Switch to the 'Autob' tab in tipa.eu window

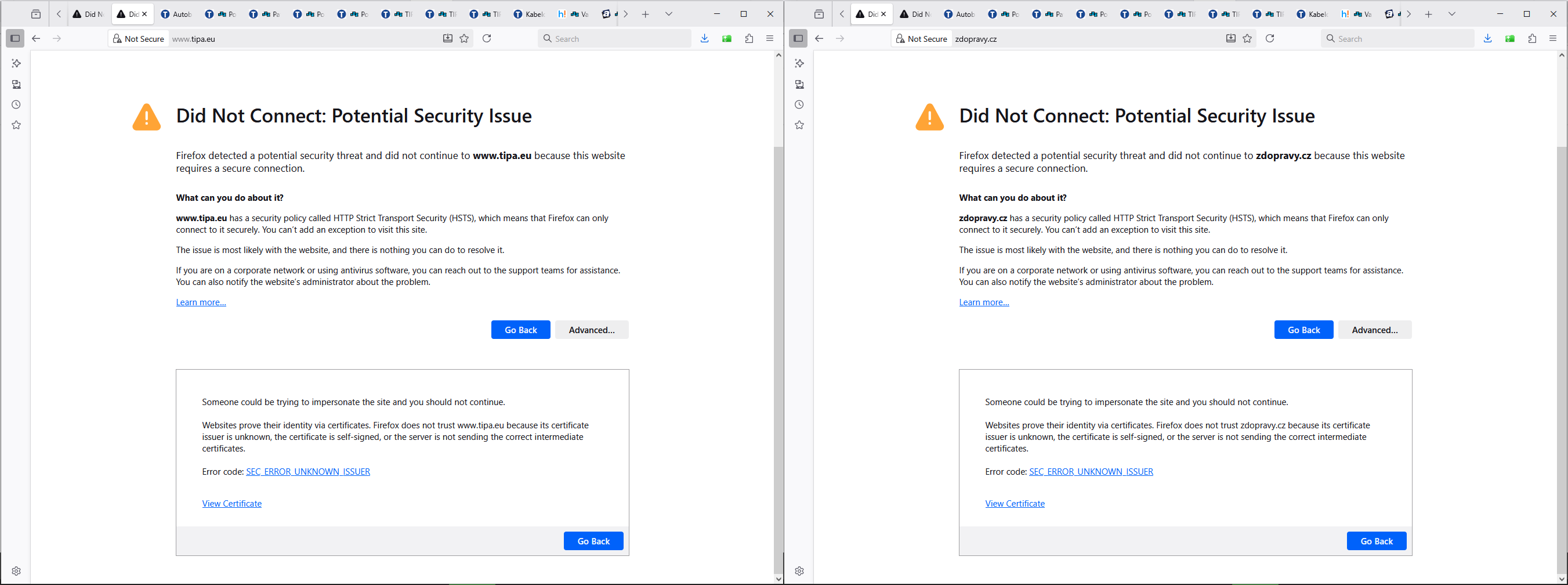[x=176, y=14]
